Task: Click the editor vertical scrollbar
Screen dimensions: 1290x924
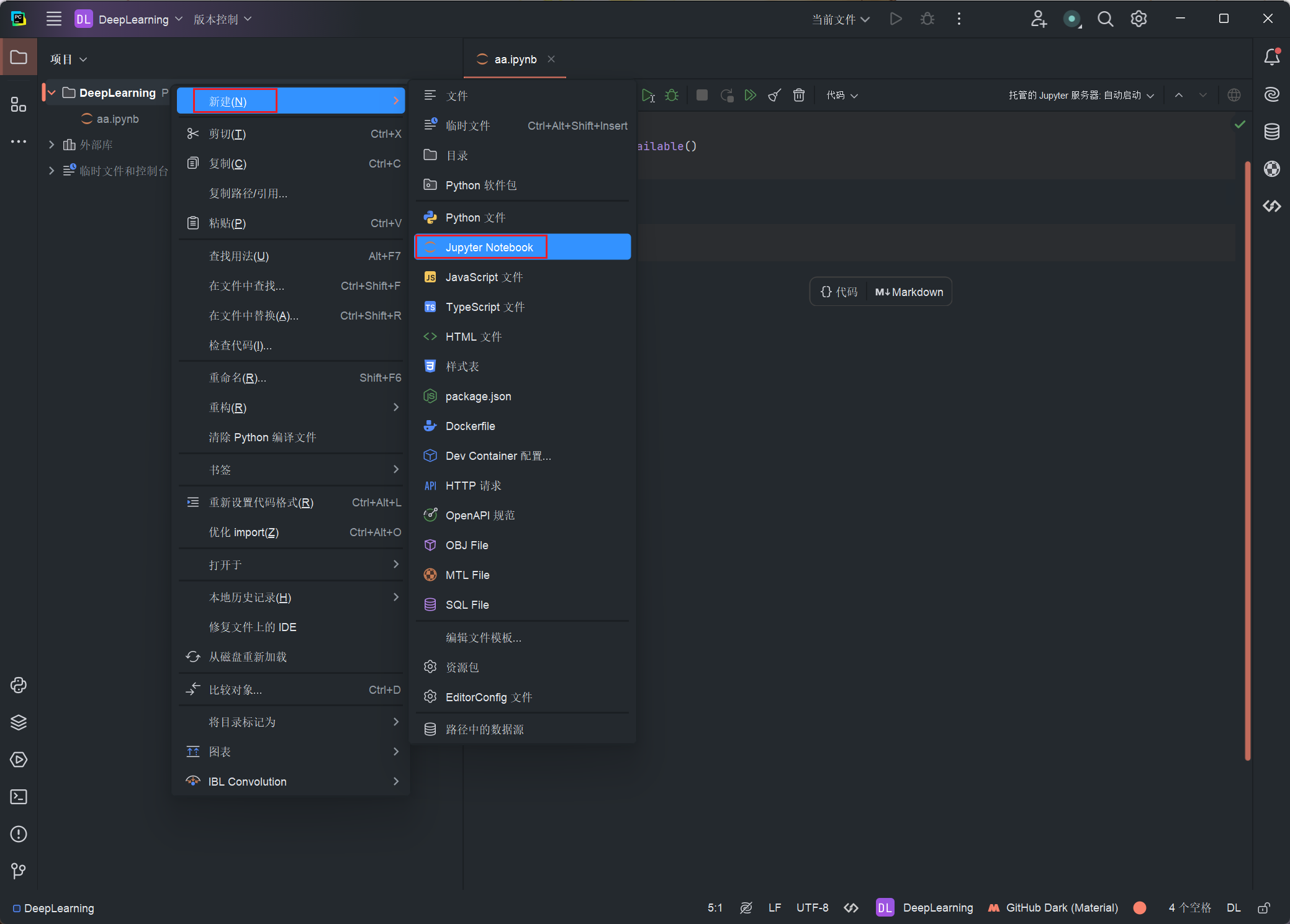Action: click(1247, 460)
